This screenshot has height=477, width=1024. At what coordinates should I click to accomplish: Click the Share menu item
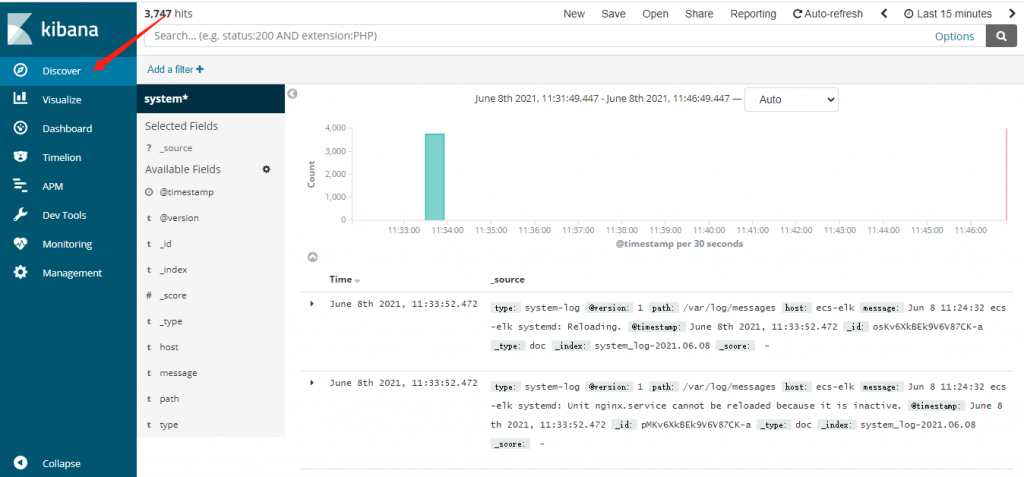click(699, 14)
